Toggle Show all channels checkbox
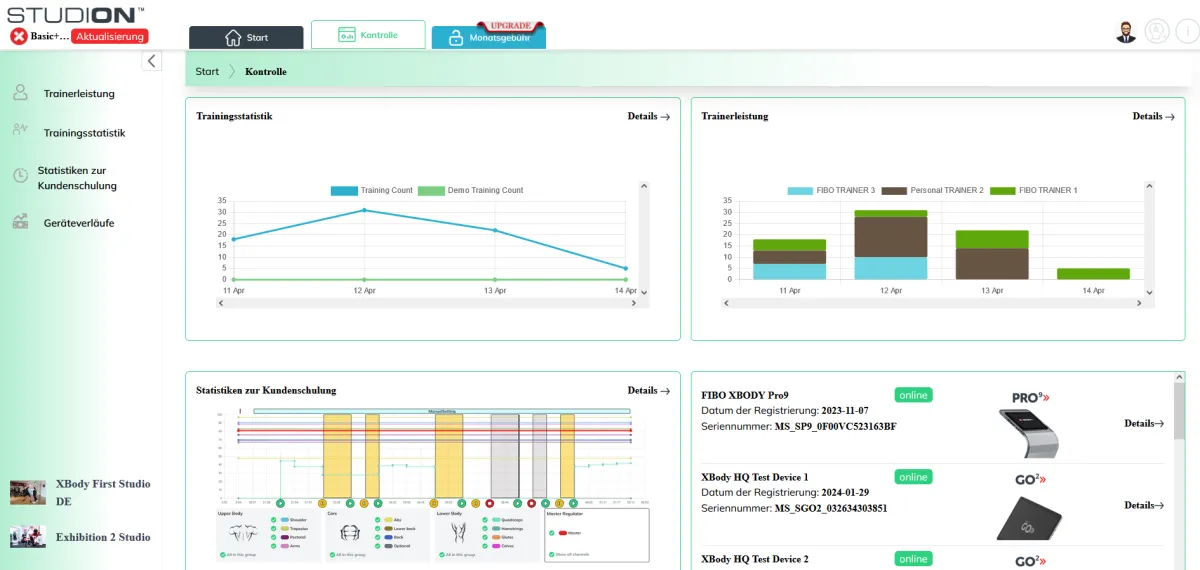 551,554
